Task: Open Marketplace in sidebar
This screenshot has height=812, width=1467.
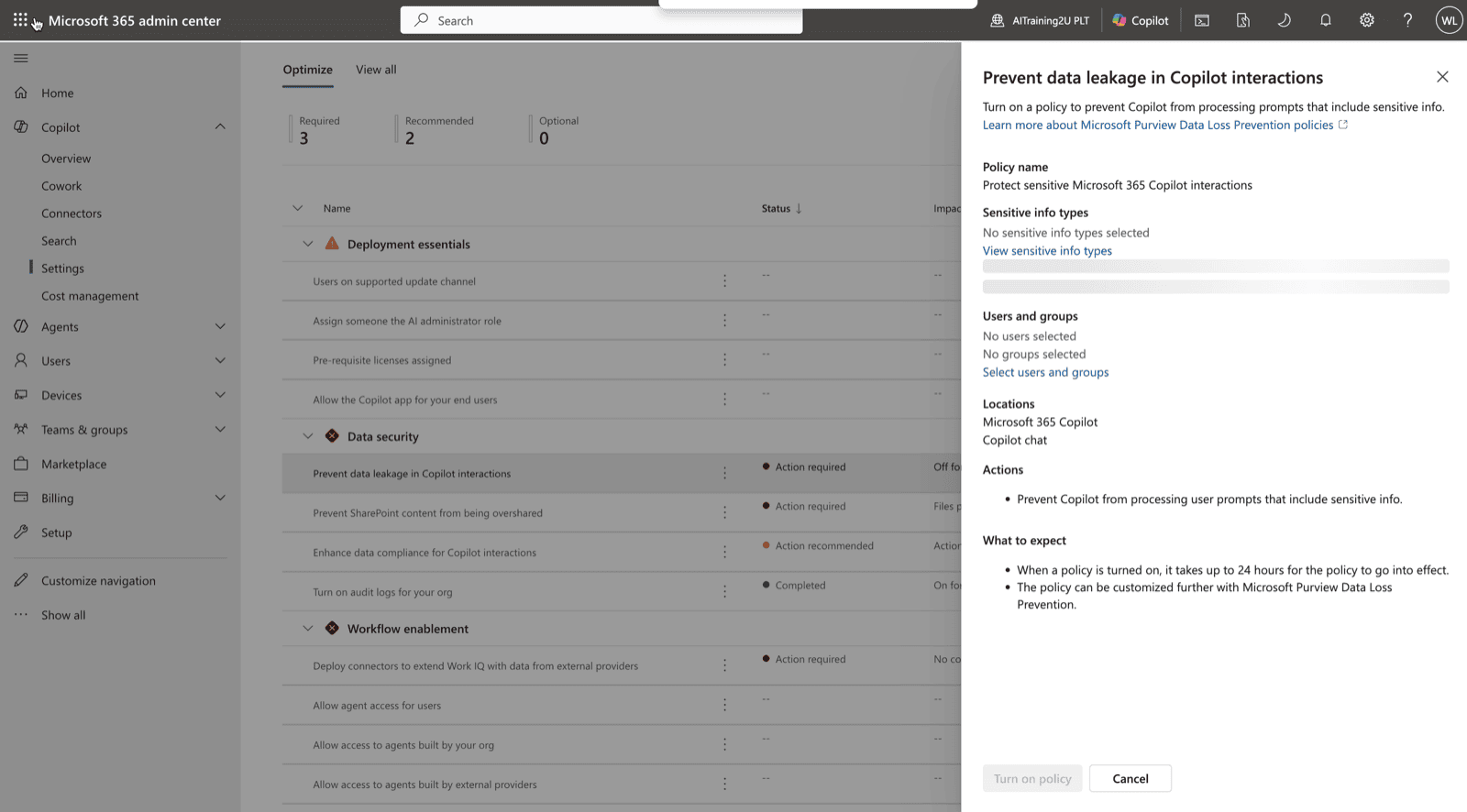Action: [x=73, y=465]
